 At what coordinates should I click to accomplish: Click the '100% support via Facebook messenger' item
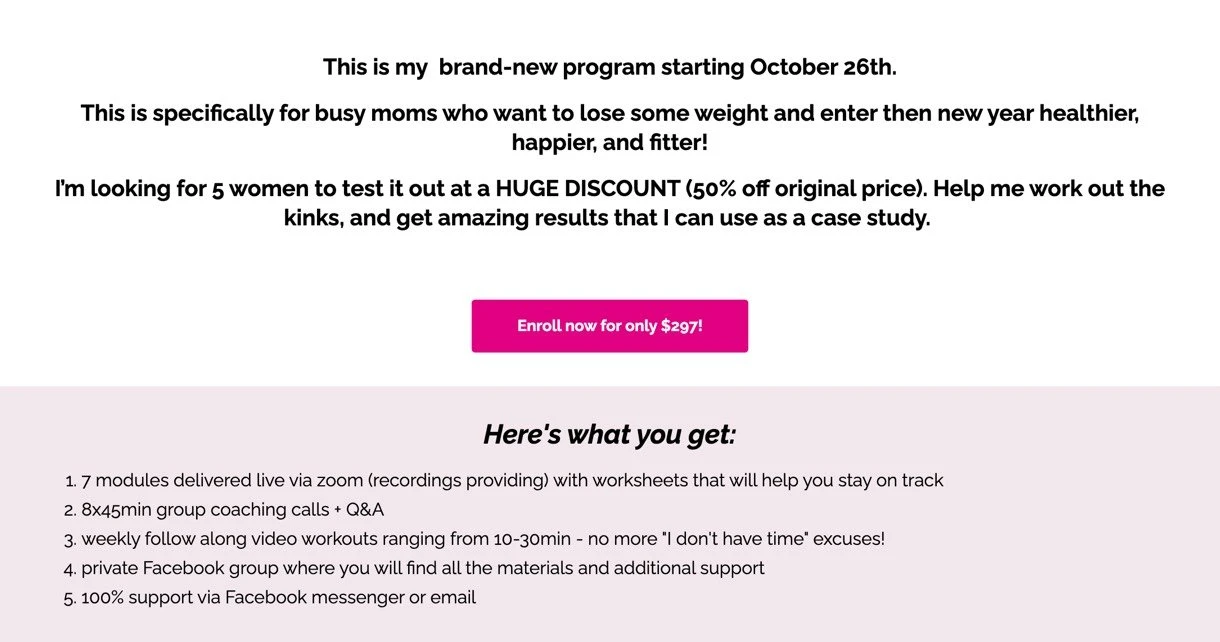click(x=278, y=598)
